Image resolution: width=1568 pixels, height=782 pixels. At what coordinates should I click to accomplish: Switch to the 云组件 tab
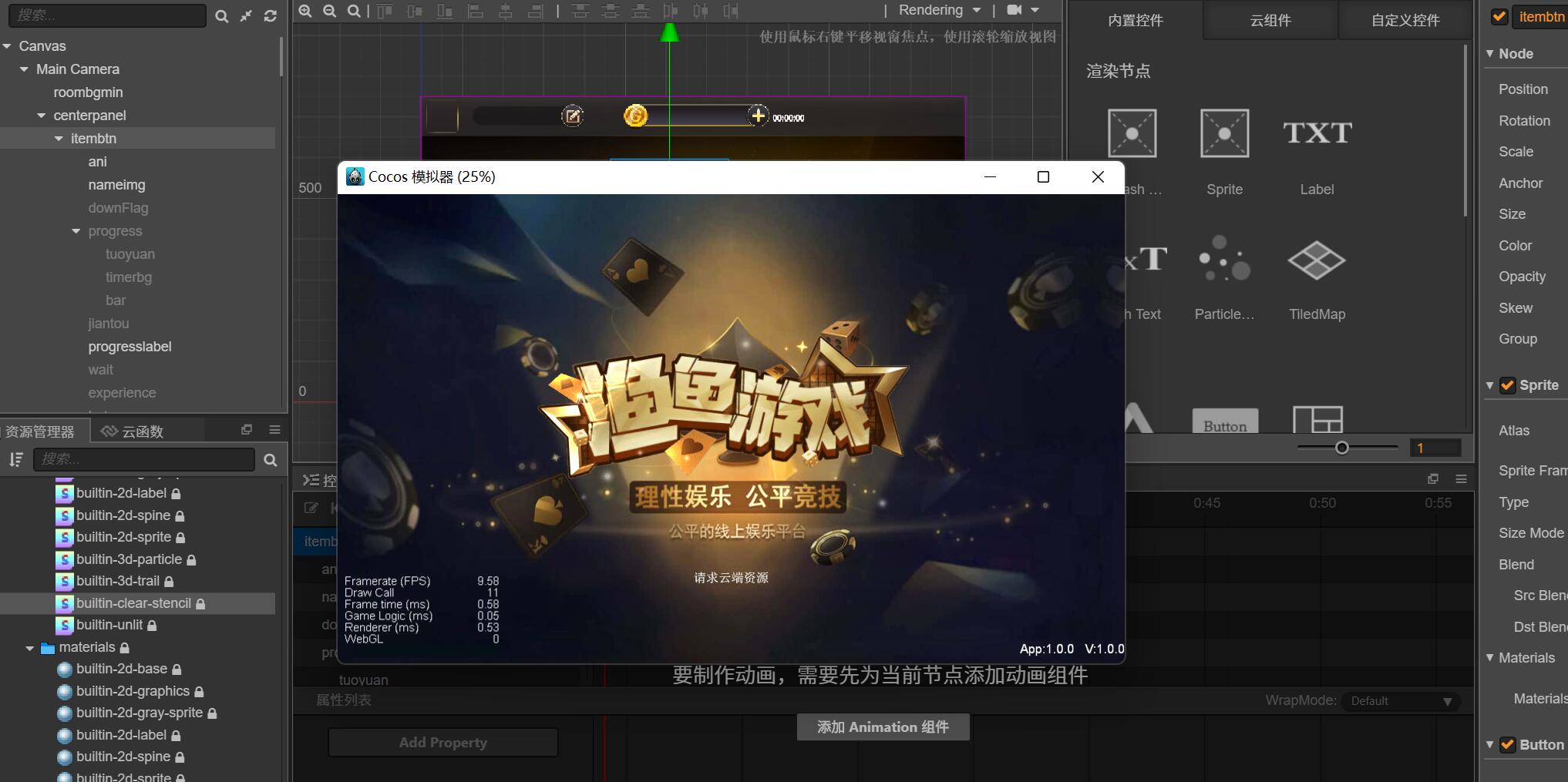tap(1270, 20)
